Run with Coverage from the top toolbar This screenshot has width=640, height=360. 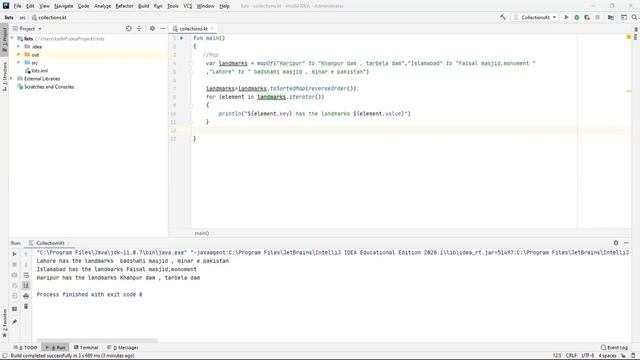click(587, 17)
